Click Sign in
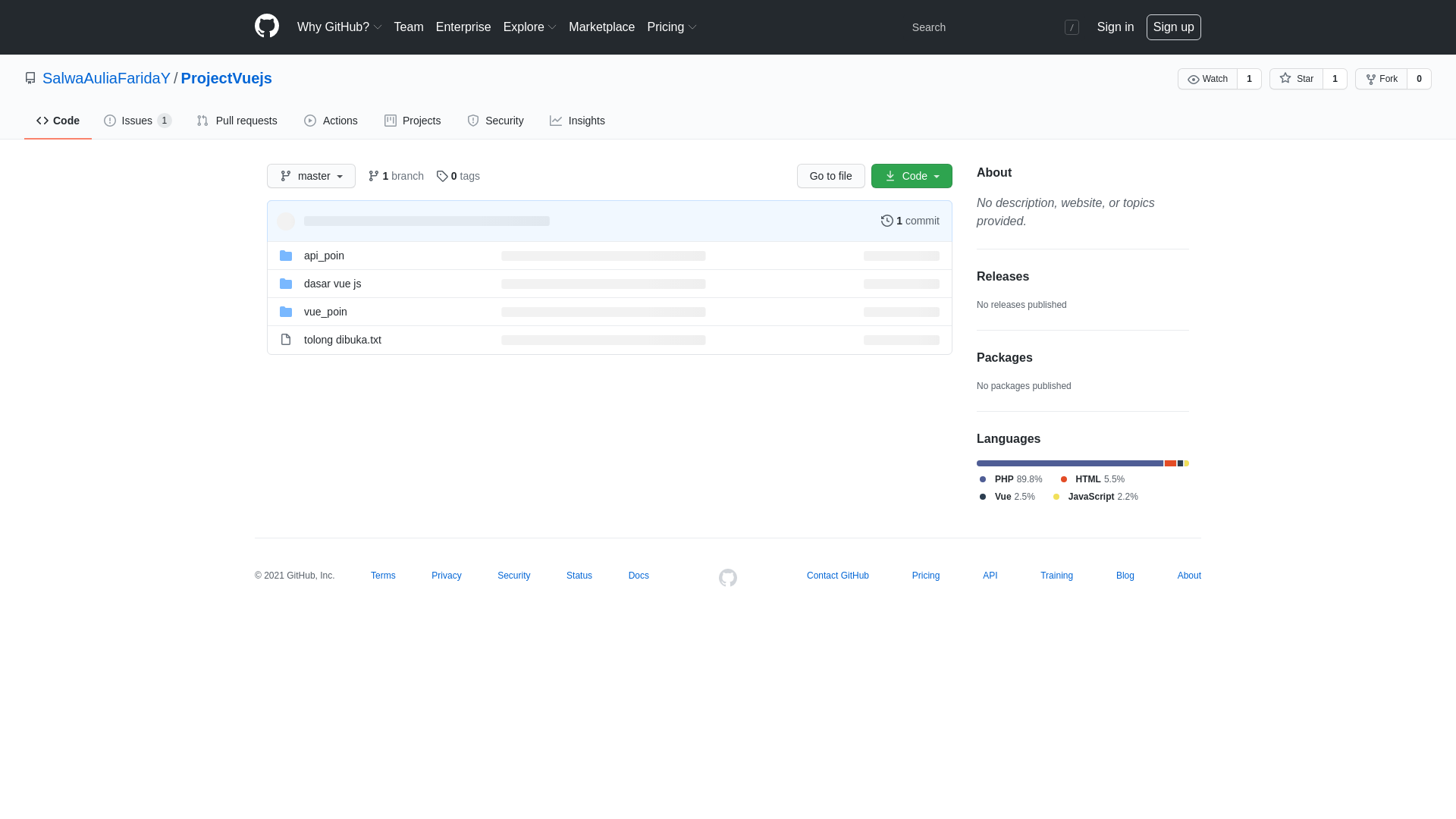 point(1116,27)
